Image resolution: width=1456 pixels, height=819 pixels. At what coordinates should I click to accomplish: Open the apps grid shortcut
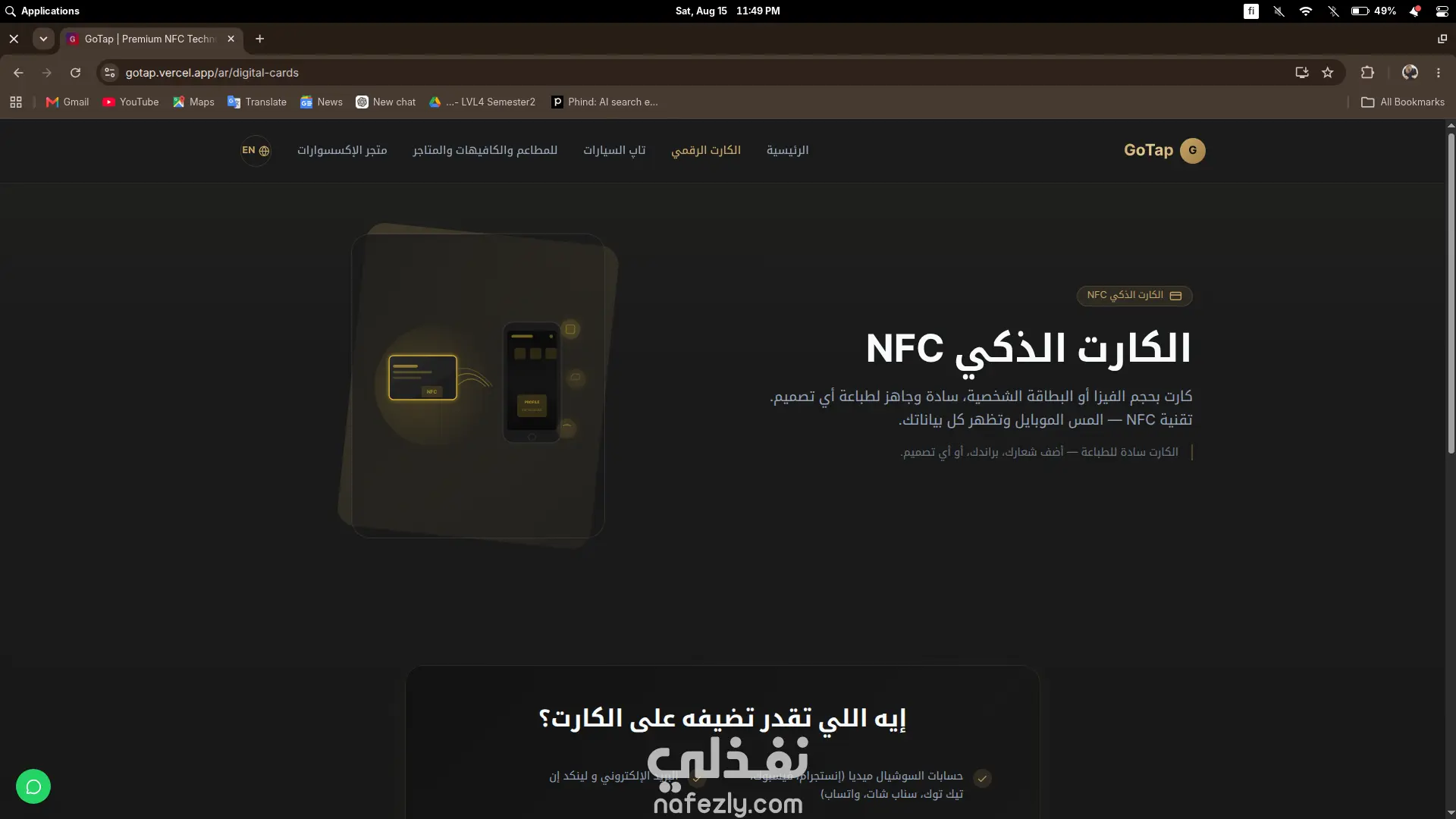pyautogui.click(x=16, y=102)
